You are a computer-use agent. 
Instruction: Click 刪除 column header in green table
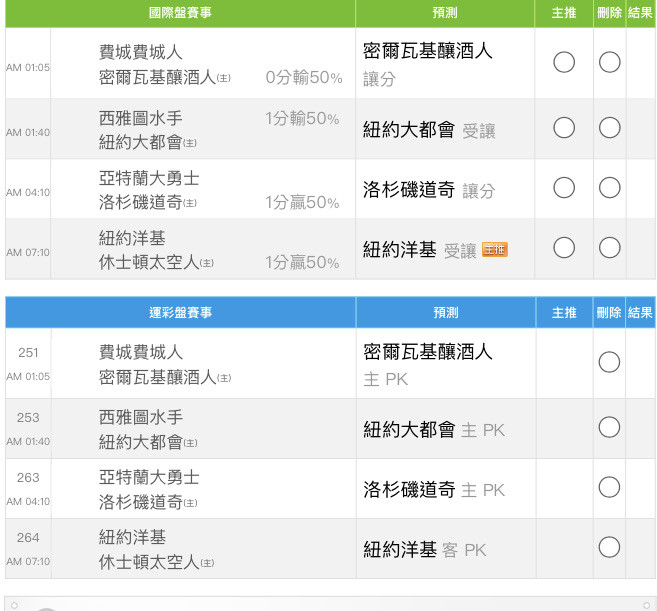point(609,13)
